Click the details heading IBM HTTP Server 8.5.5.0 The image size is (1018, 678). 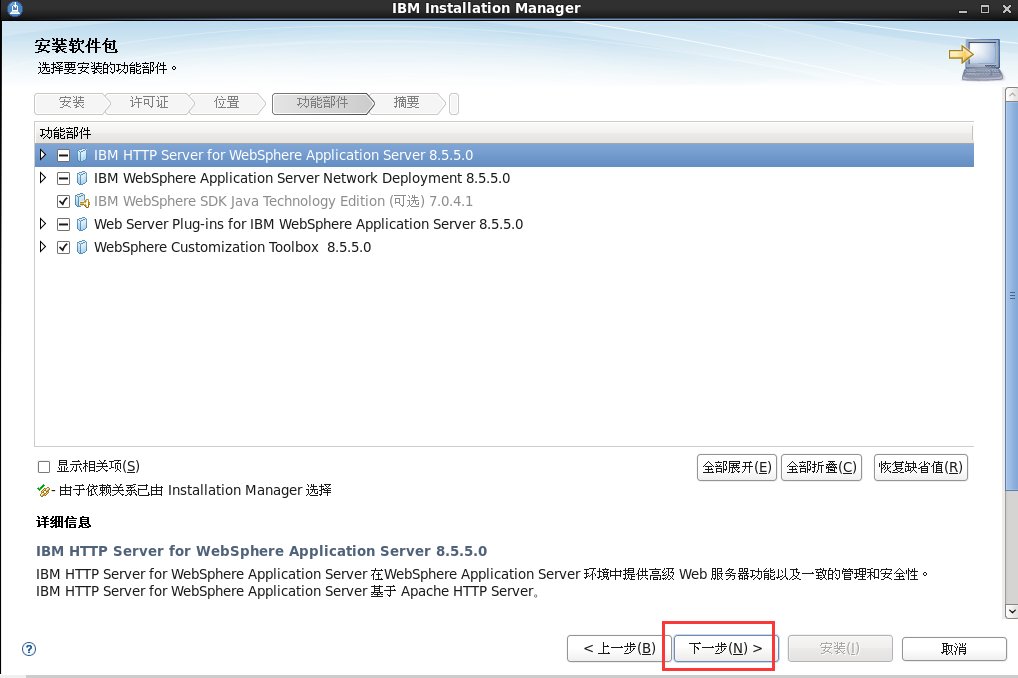(261, 551)
